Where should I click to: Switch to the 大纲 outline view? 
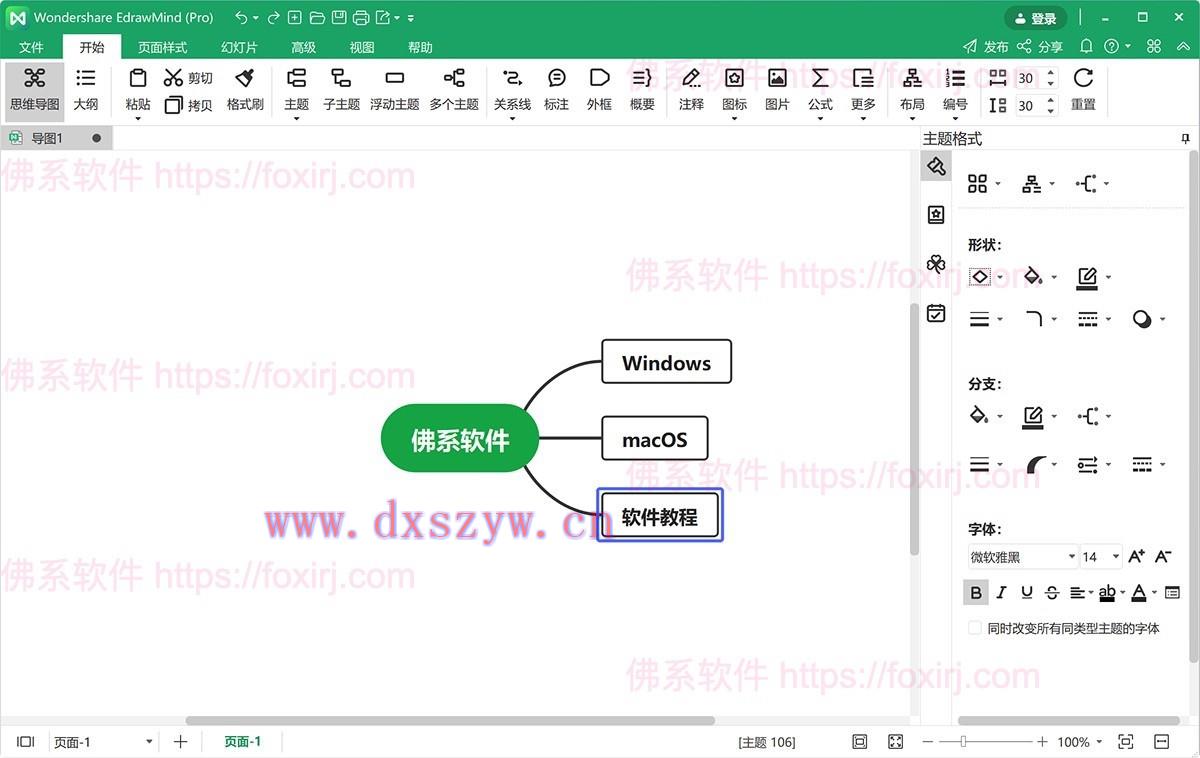[86, 90]
